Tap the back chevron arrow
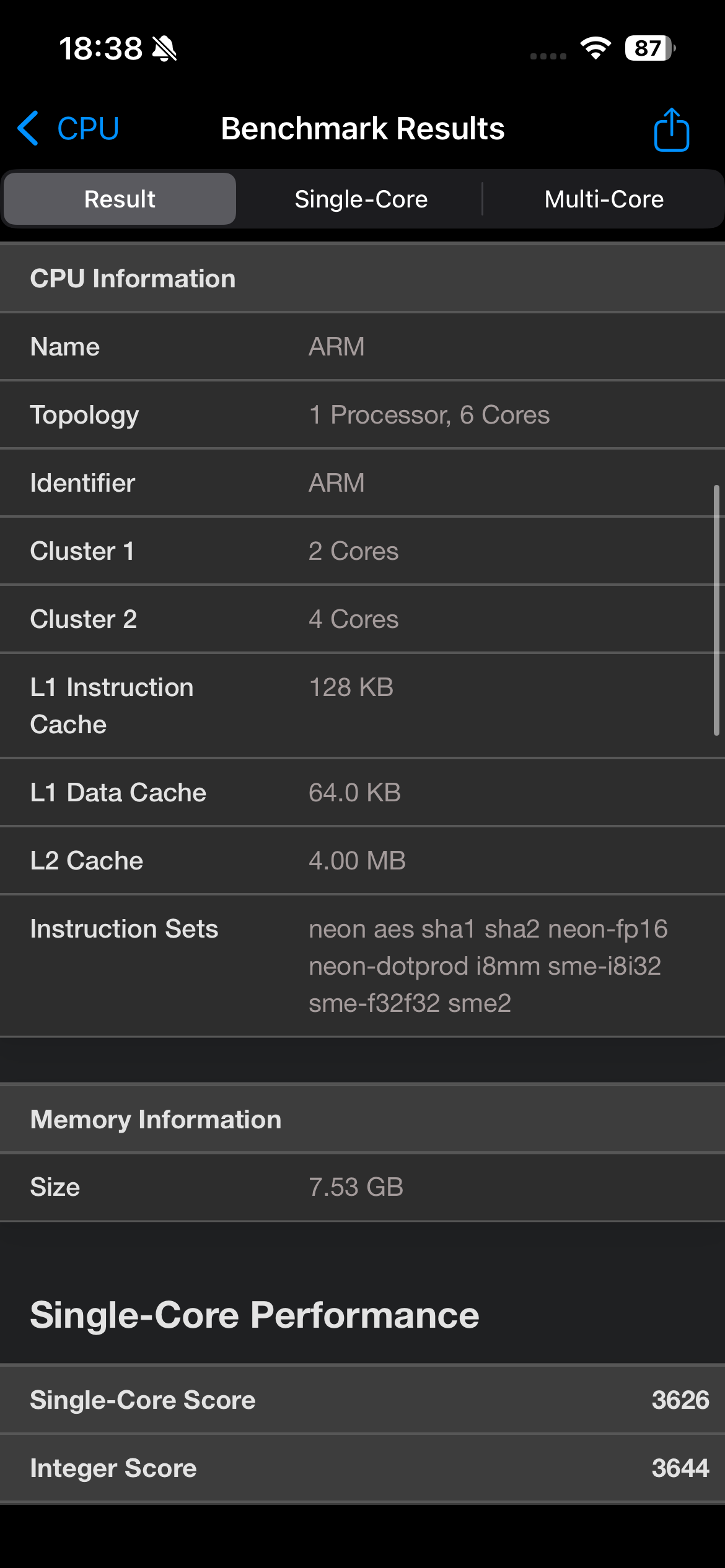This screenshot has width=725, height=1568. (x=29, y=128)
